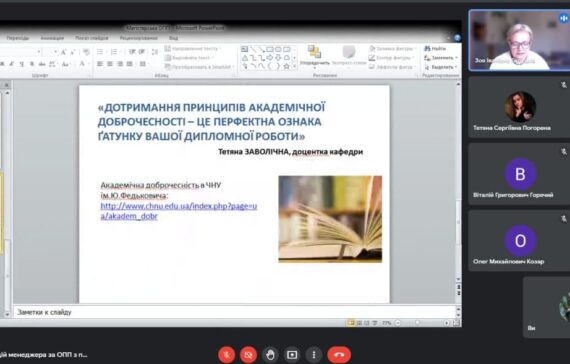Open Convert to SmartArt dropdown
The image size is (570, 364).
pyautogui.click(x=199, y=67)
